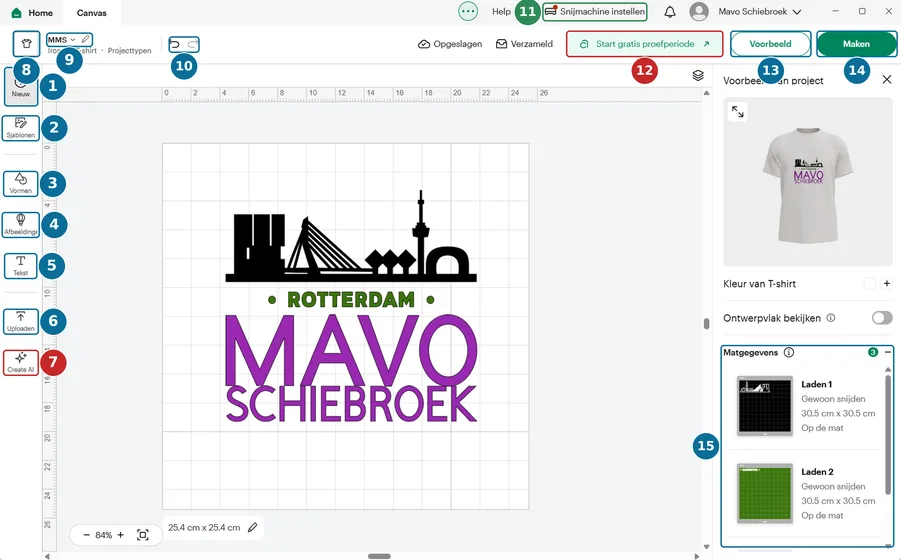Click the pencil to rename project MMS

85,40
